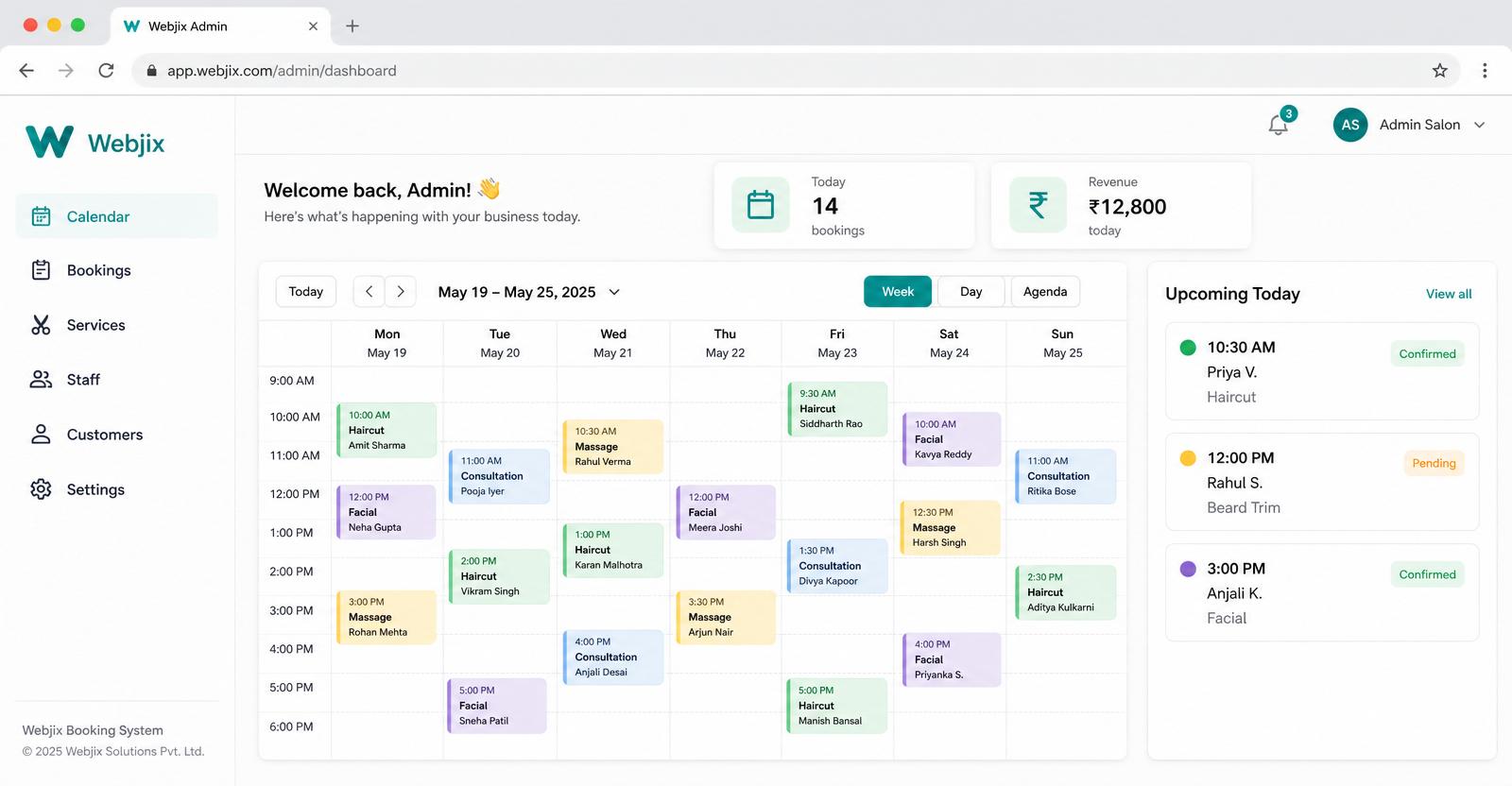1512x786 pixels.
Task: Click the Sun May 25 column header
Action: (1062, 343)
